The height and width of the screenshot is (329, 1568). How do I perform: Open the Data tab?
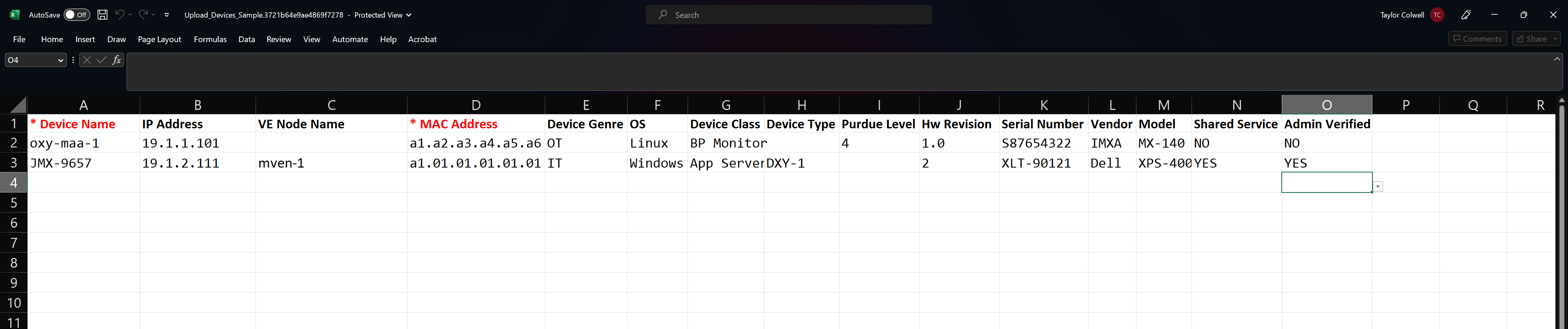(247, 39)
